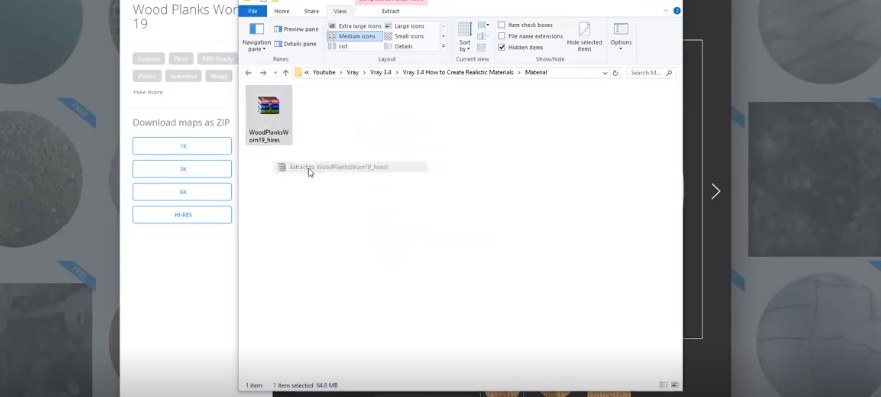Viewport: 881px width, 397px height.
Task: Click Hide selected items icon
Action: (584, 37)
